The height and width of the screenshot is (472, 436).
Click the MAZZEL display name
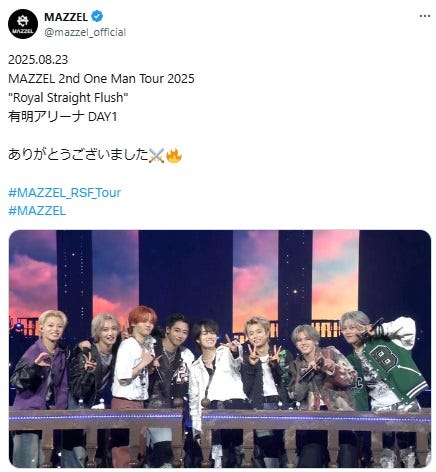[x=66, y=17]
